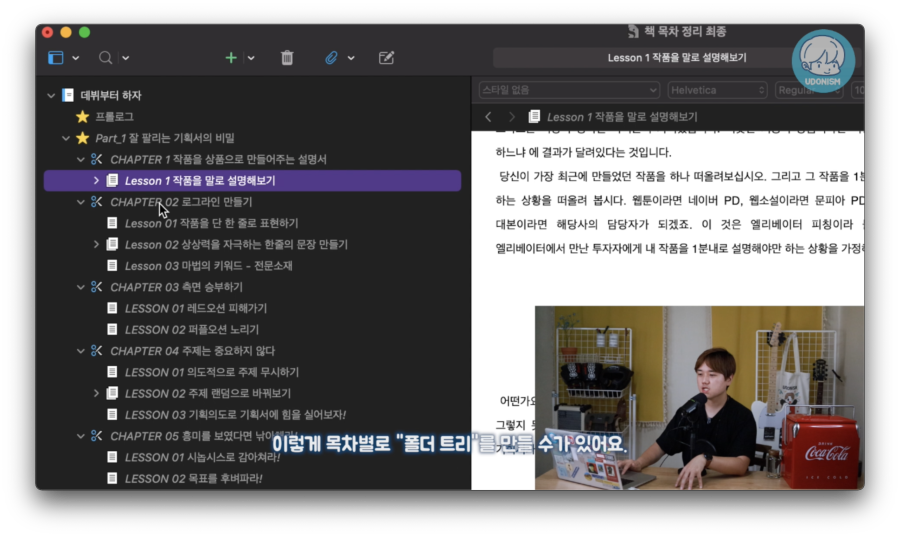Click document stack icon of LESSON 02 주제 랜덤으로
The height and width of the screenshot is (537, 900).
tap(112, 394)
